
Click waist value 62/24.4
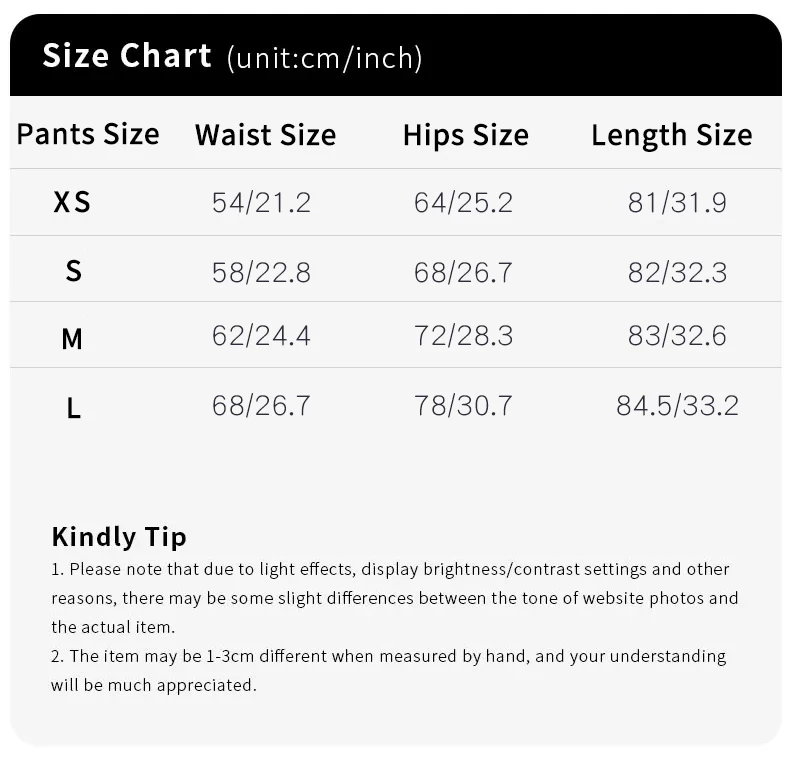pyautogui.click(x=261, y=336)
